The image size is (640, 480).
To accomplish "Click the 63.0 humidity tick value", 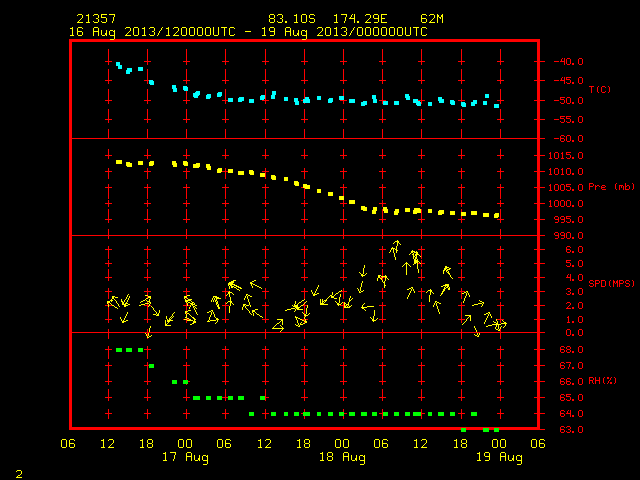I will (571, 430).
